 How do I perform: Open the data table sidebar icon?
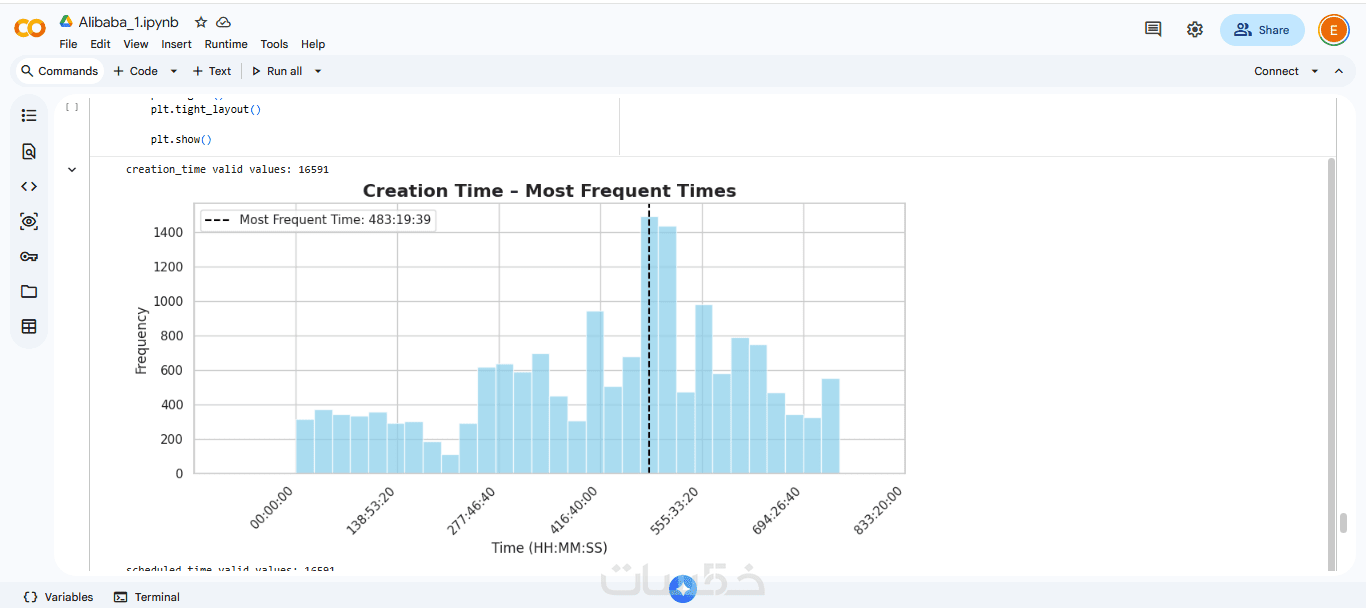(x=29, y=326)
